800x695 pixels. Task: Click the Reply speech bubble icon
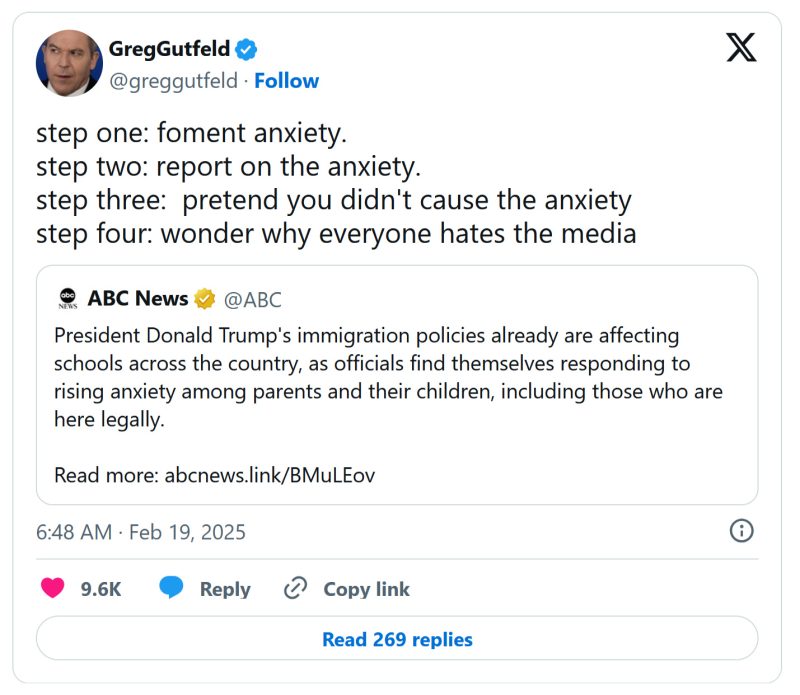pos(171,589)
